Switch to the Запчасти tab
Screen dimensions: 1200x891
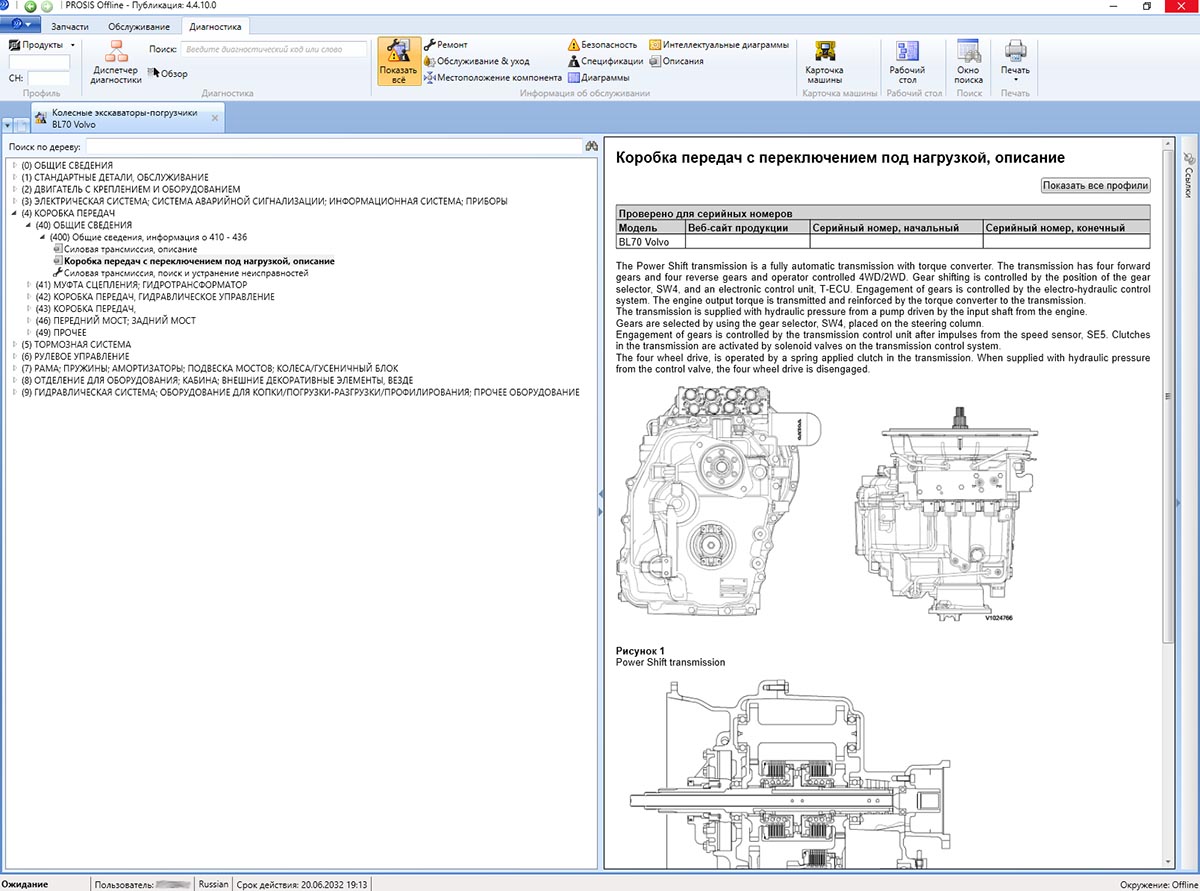click(x=71, y=26)
